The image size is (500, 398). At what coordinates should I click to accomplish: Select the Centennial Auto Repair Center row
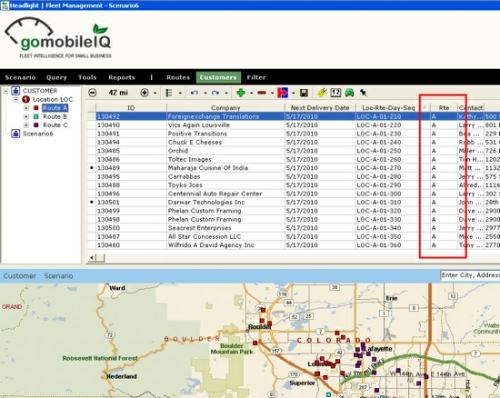coord(294,194)
